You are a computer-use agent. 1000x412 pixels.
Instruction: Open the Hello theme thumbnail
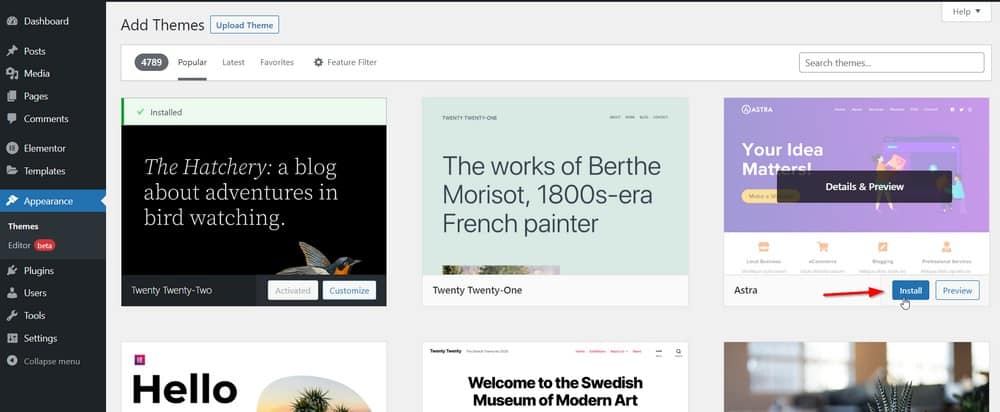pyautogui.click(x=254, y=377)
